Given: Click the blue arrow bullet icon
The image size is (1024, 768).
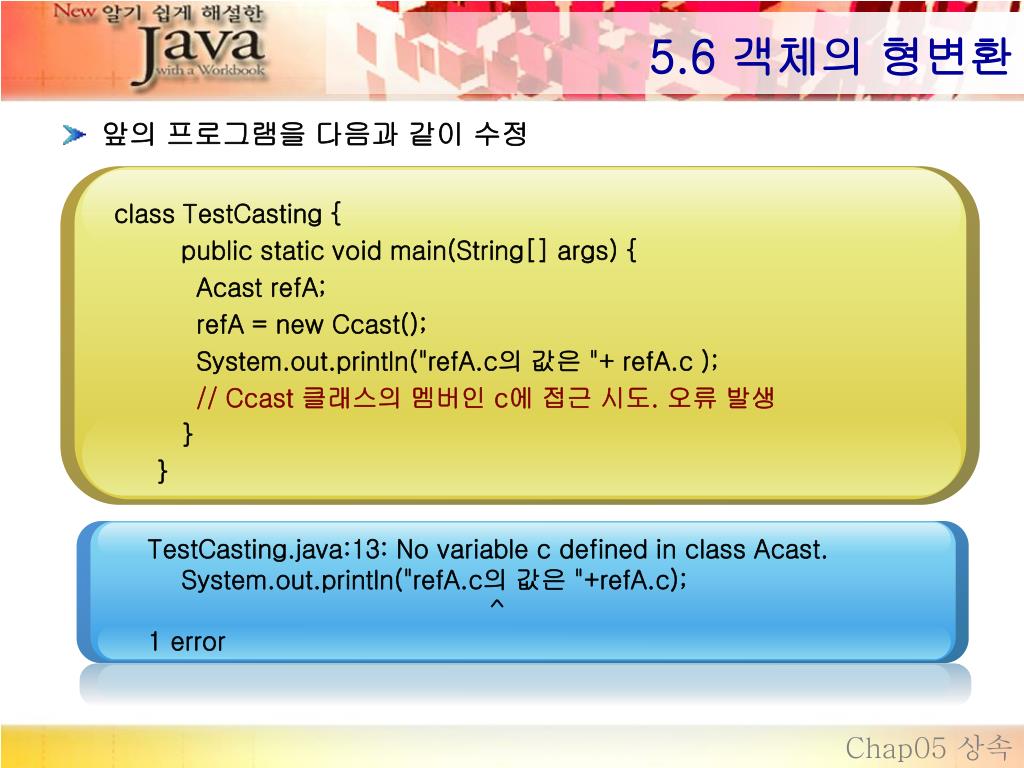Looking at the screenshot, I should pyautogui.click(x=74, y=135).
